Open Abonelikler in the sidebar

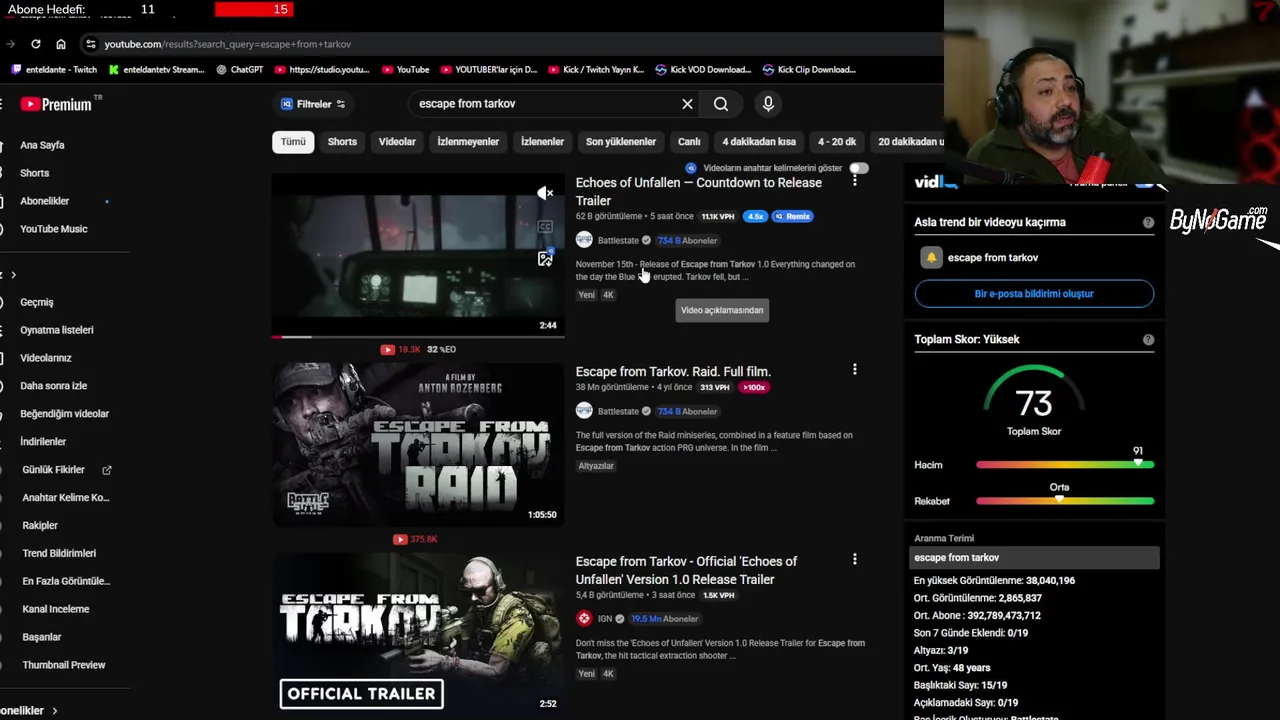pyautogui.click(x=44, y=201)
